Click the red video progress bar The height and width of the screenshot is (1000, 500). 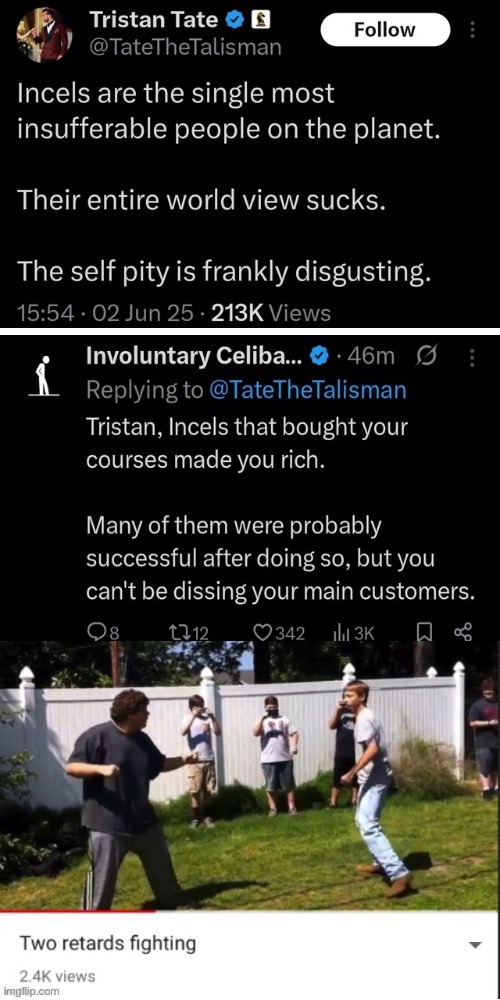click(x=78, y=911)
